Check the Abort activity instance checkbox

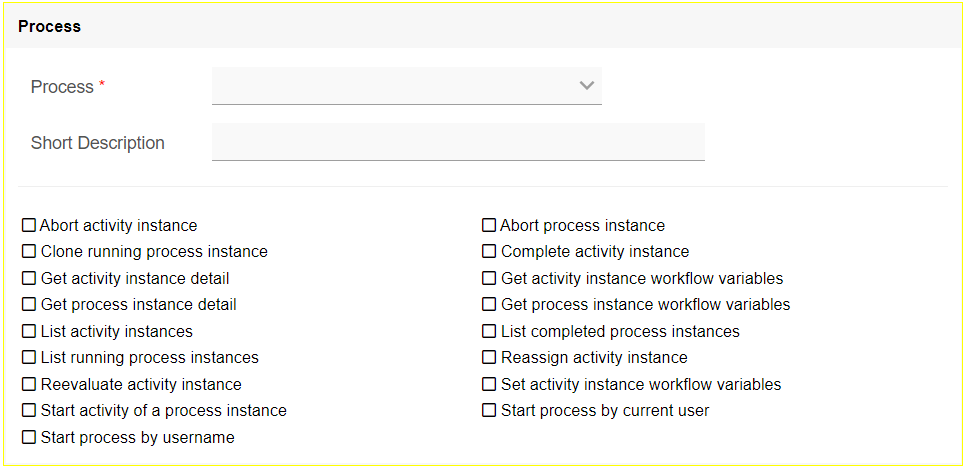pyautogui.click(x=29, y=226)
